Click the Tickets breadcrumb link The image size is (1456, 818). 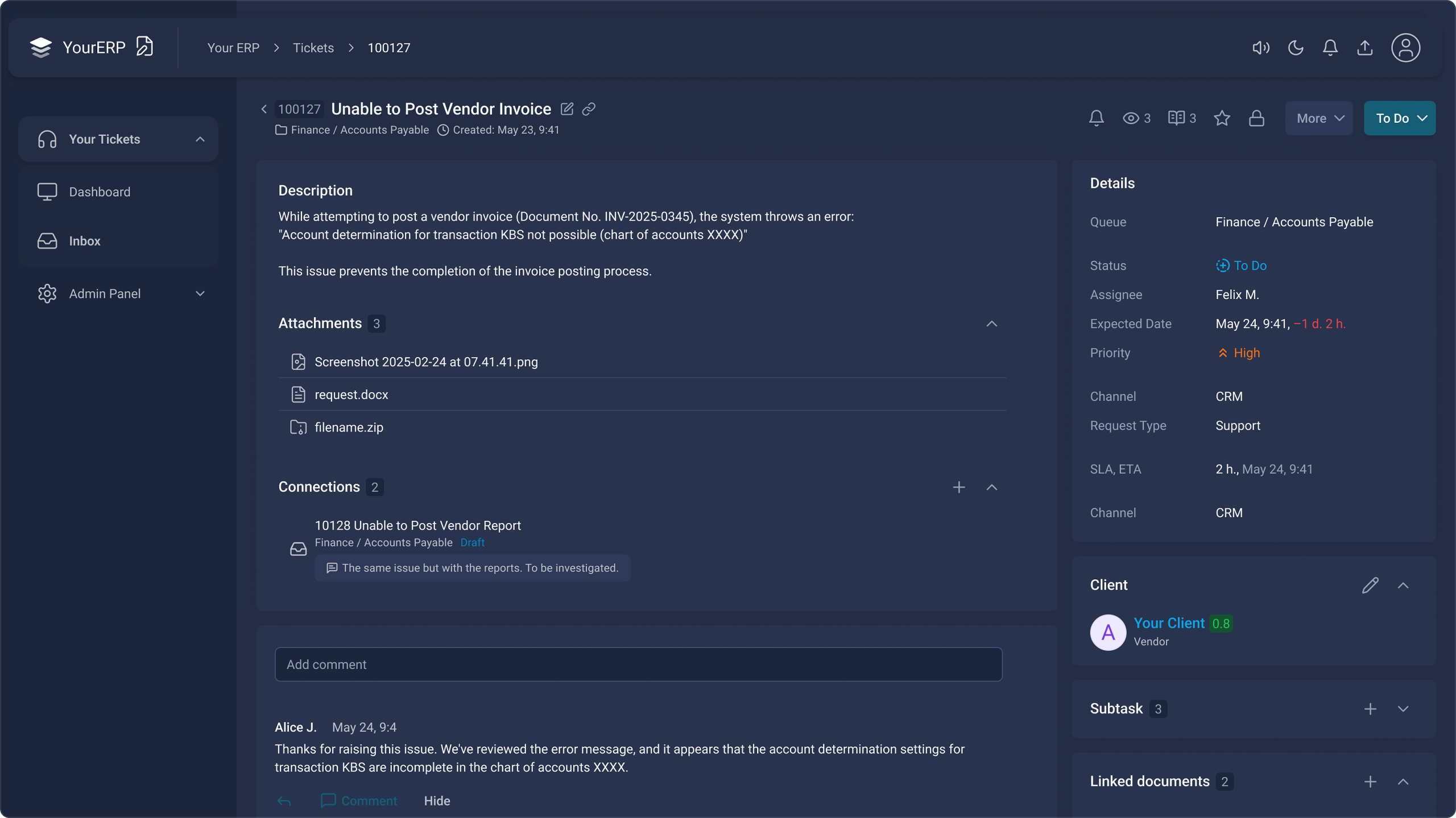coord(313,48)
